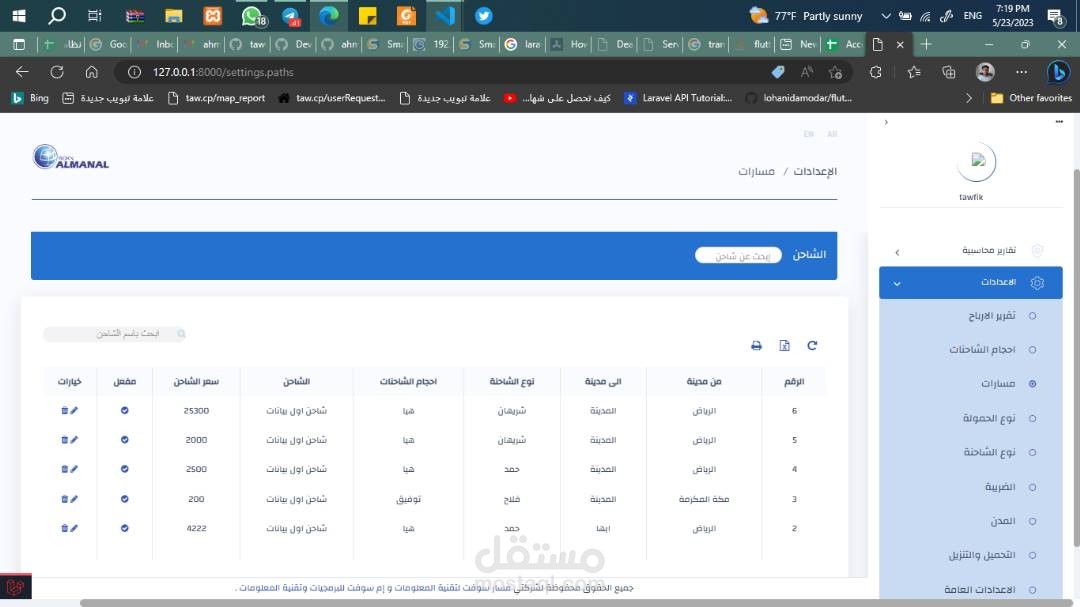The height and width of the screenshot is (607, 1080).
Task: Click the الاعدادات breadcrumb link
Action: coord(815,171)
